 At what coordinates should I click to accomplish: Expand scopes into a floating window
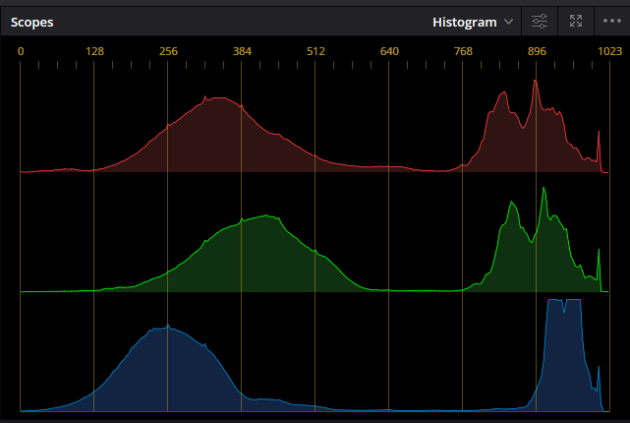point(576,21)
